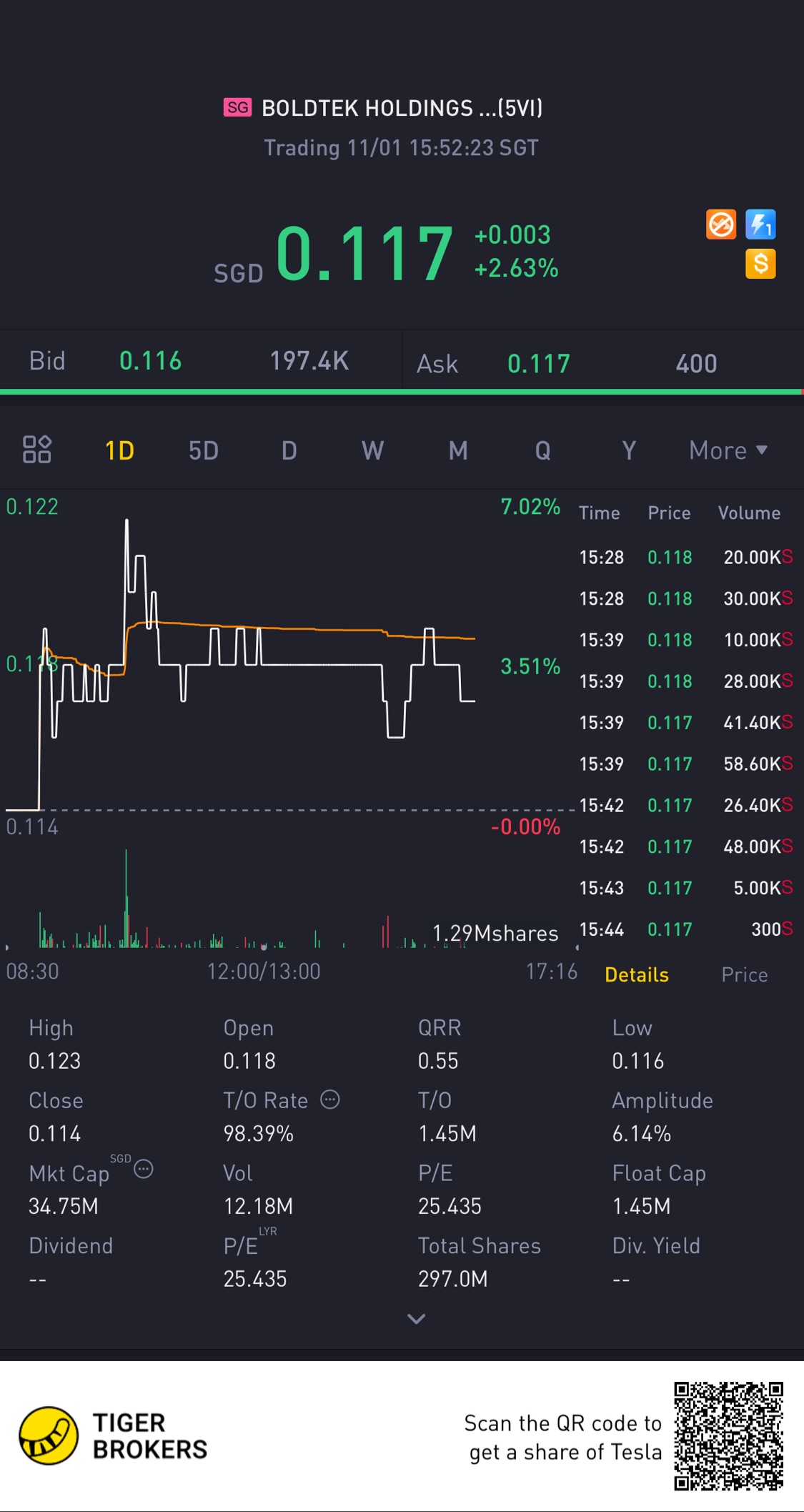
Task: Switch to the W weekly chart tab
Action: pyautogui.click(x=373, y=450)
